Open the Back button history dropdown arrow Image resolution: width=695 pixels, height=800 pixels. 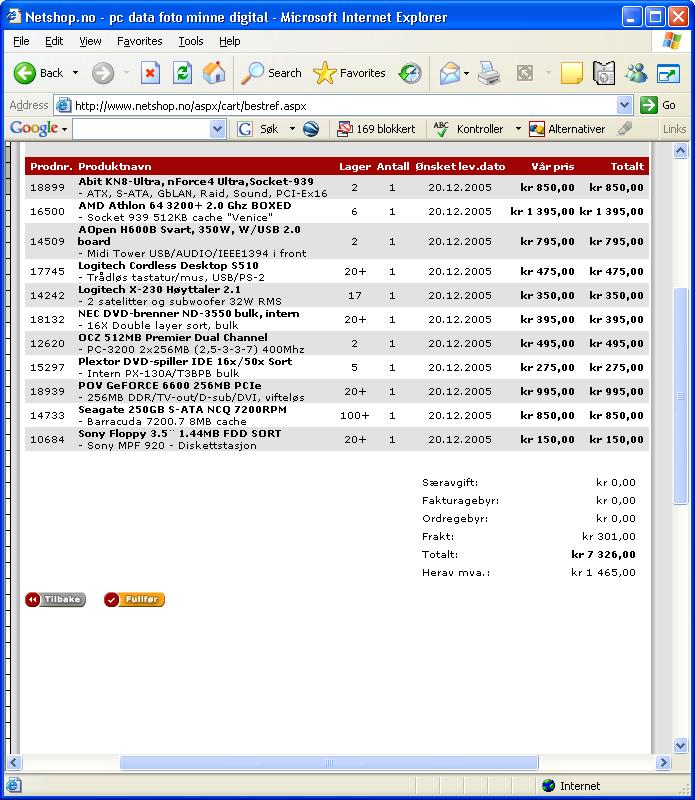coord(76,73)
